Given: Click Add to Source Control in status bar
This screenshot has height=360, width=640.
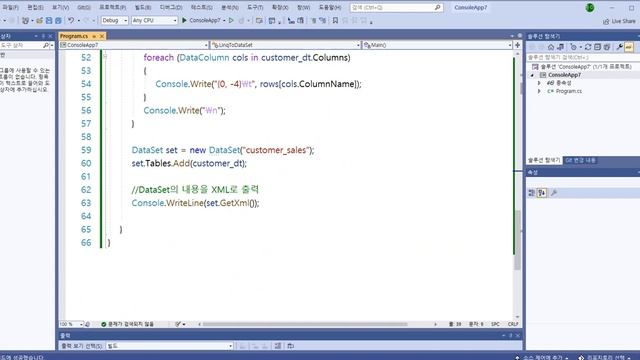Looking at the screenshot, I should point(542,357).
